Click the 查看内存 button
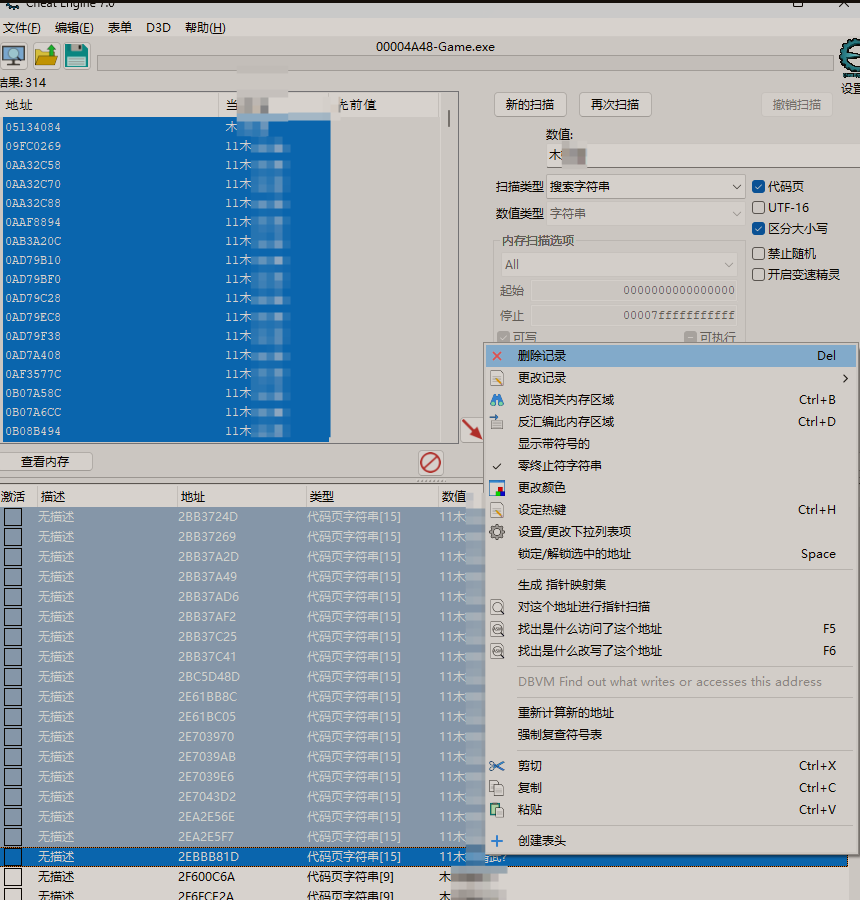Image resolution: width=860 pixels, height=900 pixels. (45, 461)
